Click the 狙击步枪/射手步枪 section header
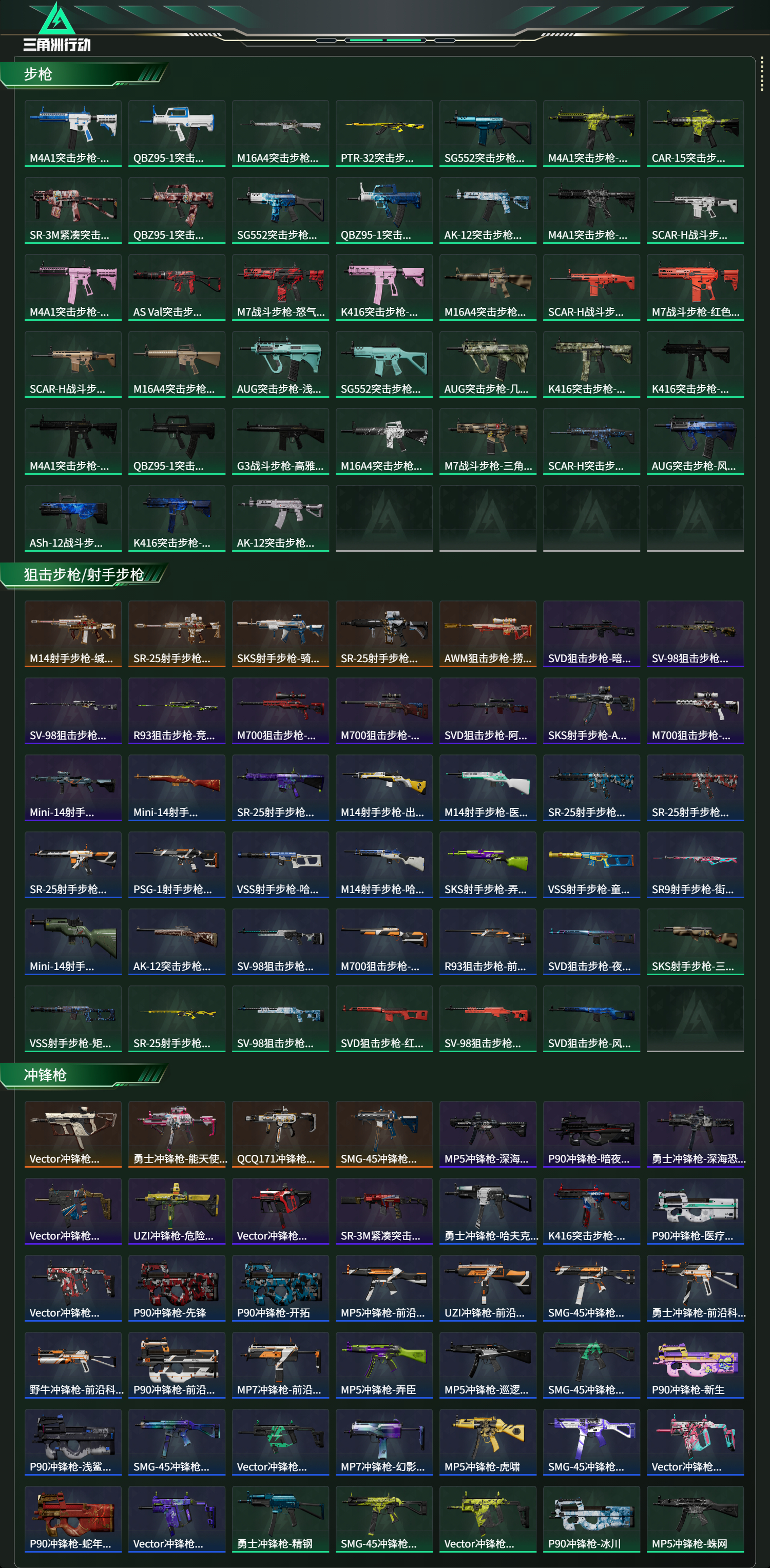Screen dimensions: 770x1568 click(84, 575)
